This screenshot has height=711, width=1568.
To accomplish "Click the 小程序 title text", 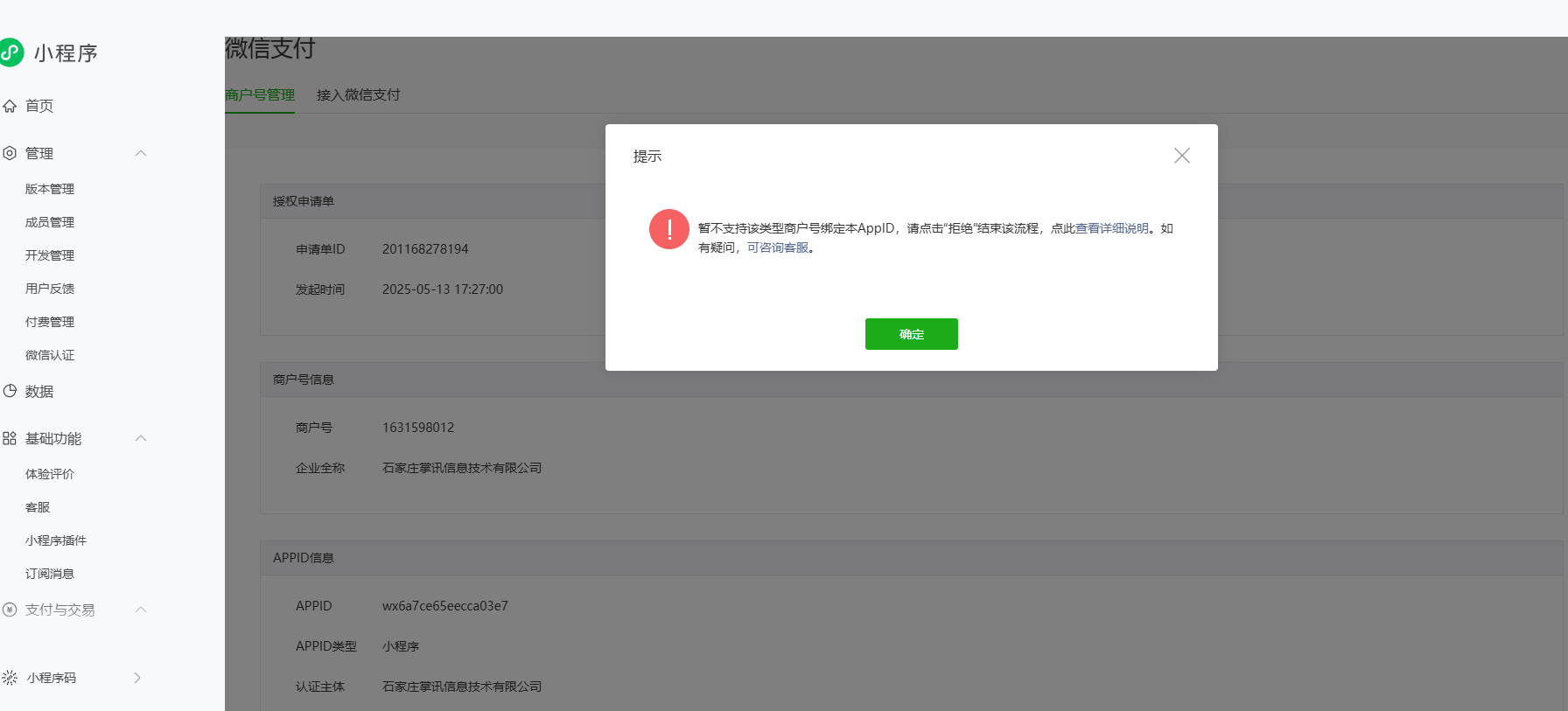I will tap(66, 53).
